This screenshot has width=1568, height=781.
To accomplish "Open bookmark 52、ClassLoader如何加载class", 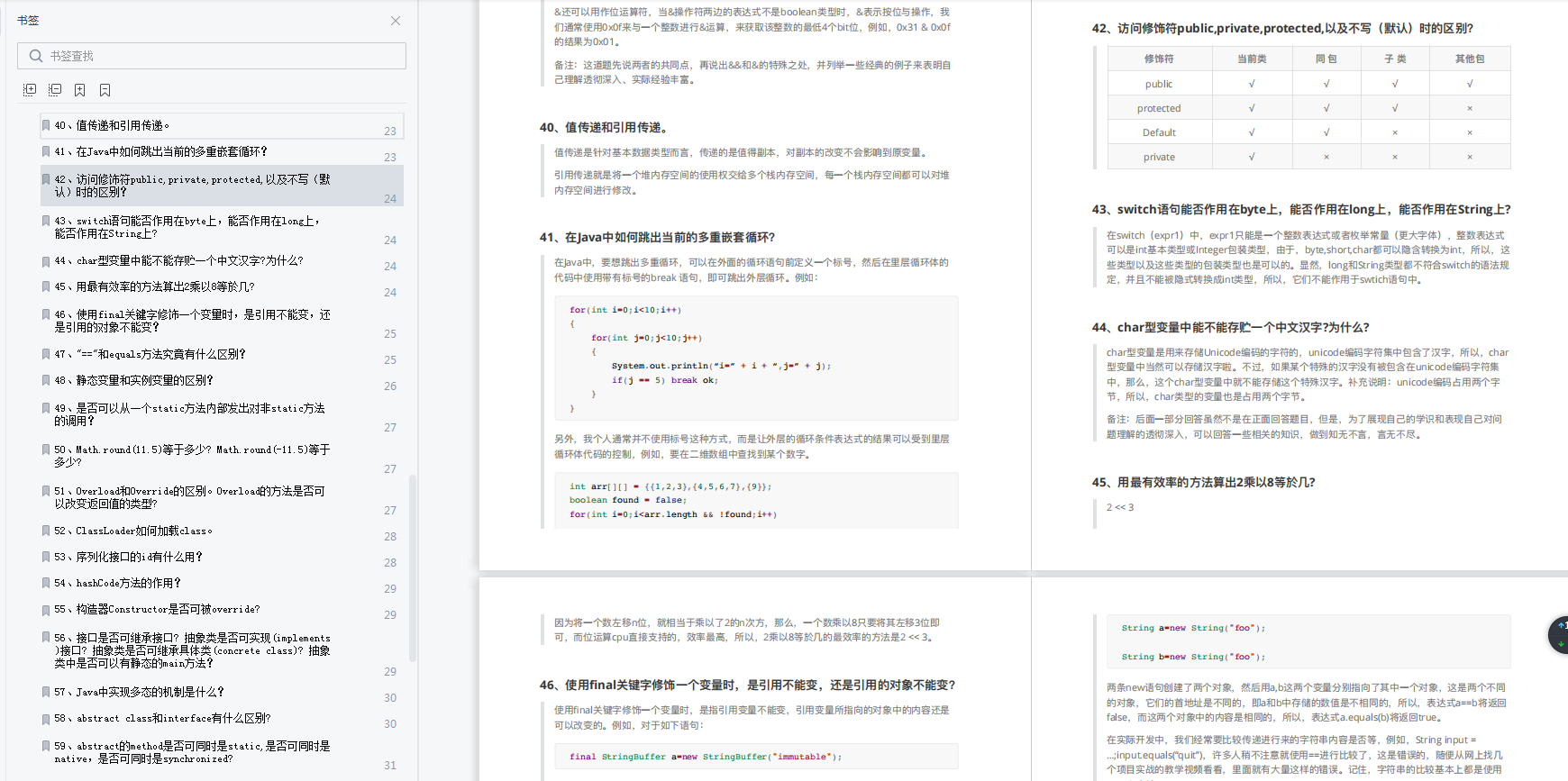I will point(222,531).
